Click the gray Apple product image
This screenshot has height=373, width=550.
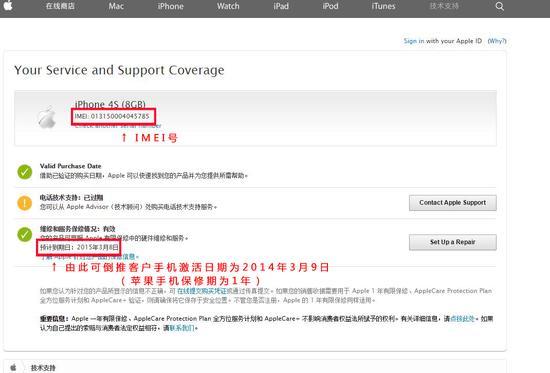tap(47, 117)
